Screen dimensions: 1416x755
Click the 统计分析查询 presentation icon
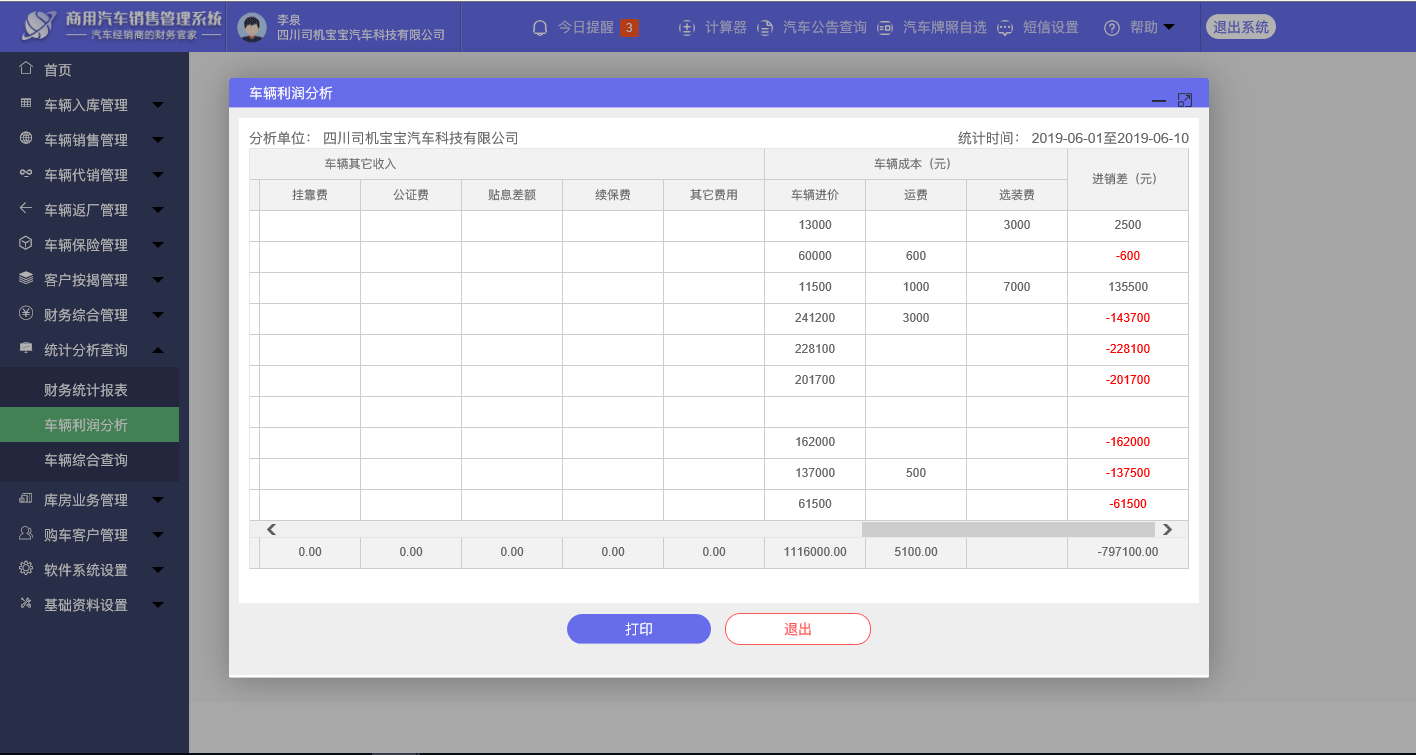point(27,349)
